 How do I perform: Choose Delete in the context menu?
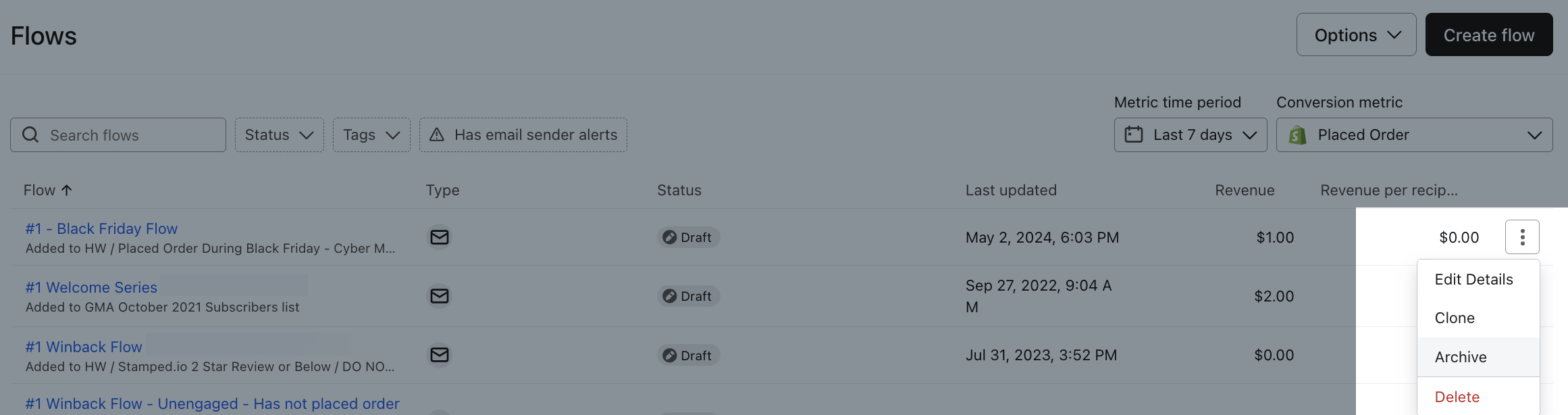point(1457,397)
